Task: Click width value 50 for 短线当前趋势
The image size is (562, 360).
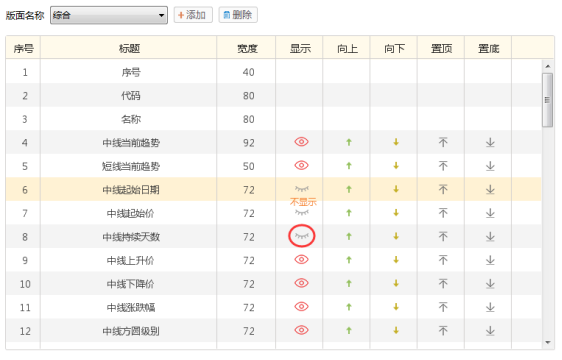Action: [x=248, y=166]
